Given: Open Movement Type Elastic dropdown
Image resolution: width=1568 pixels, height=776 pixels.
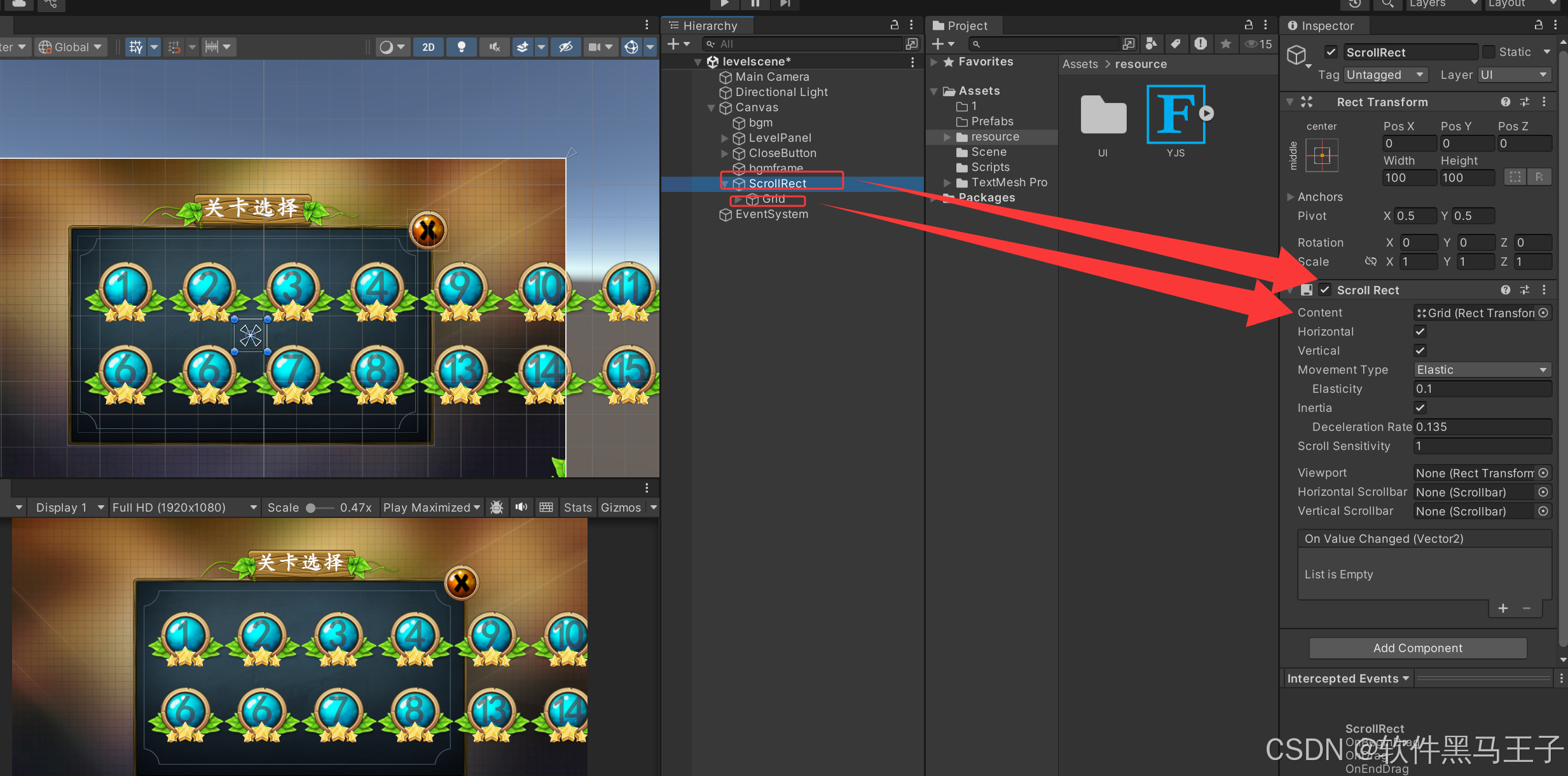Looking at the screenshot, I should [1482, 370].
